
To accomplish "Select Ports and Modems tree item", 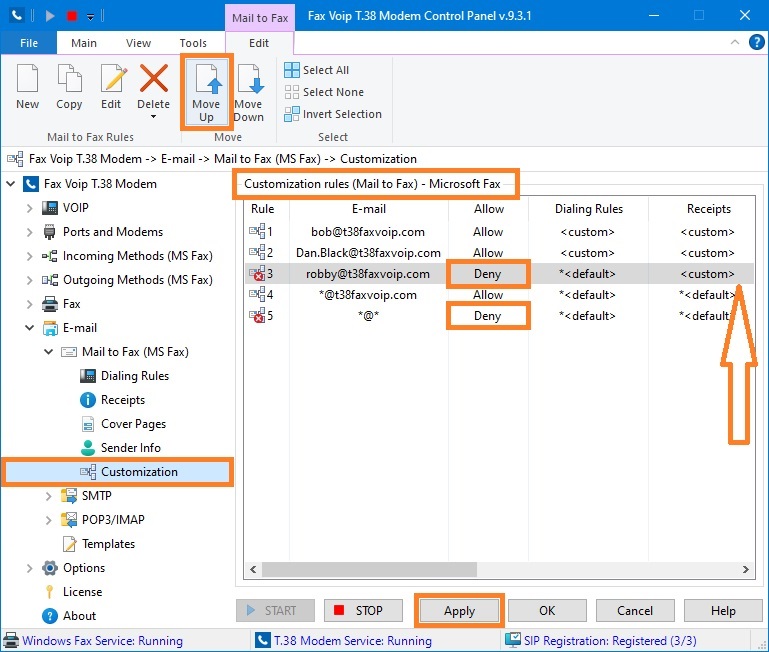I will [x=113, y=232].
